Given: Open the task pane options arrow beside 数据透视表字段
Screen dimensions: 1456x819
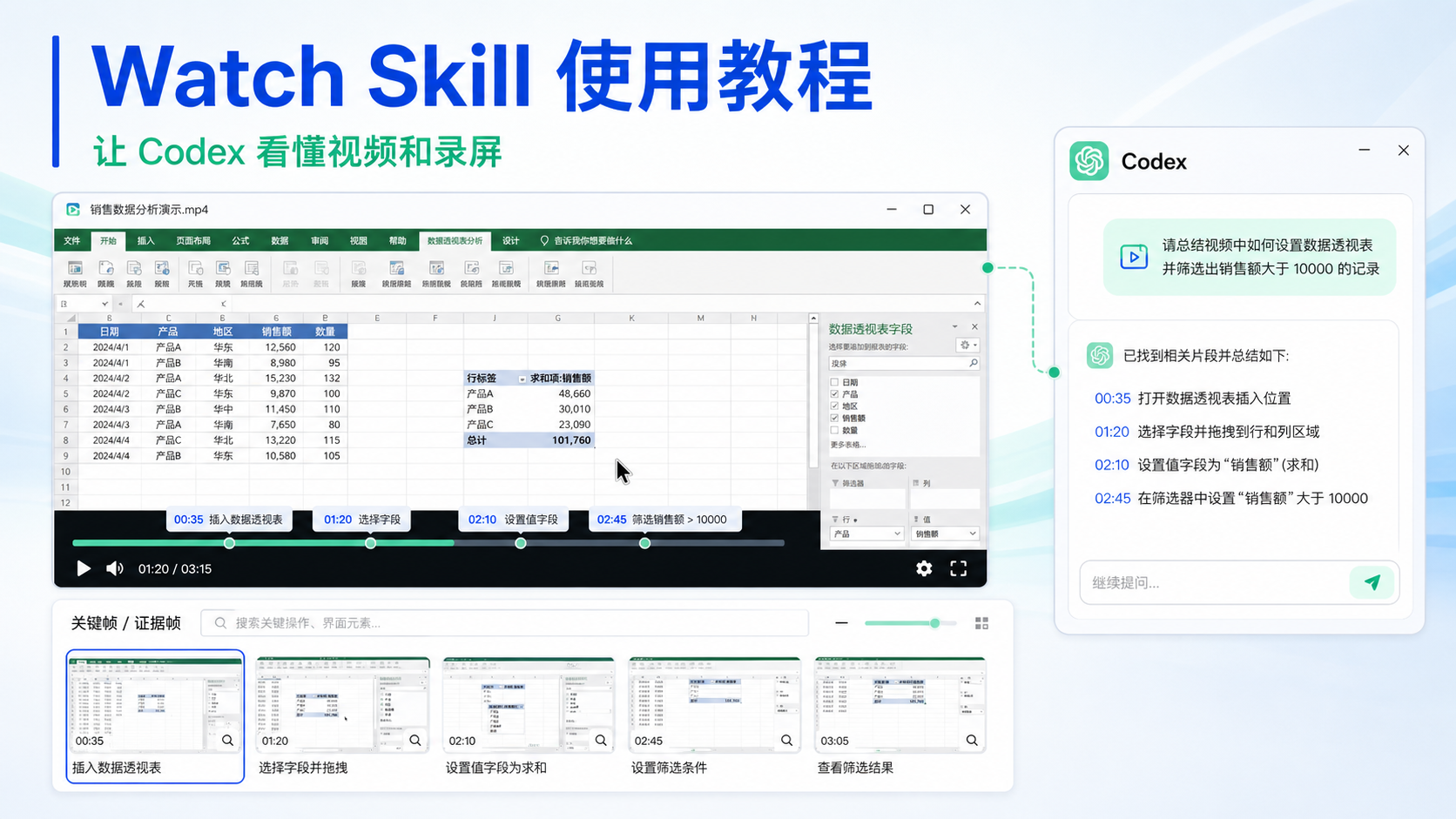Looking at the screenshot, I should coord(955,327).
